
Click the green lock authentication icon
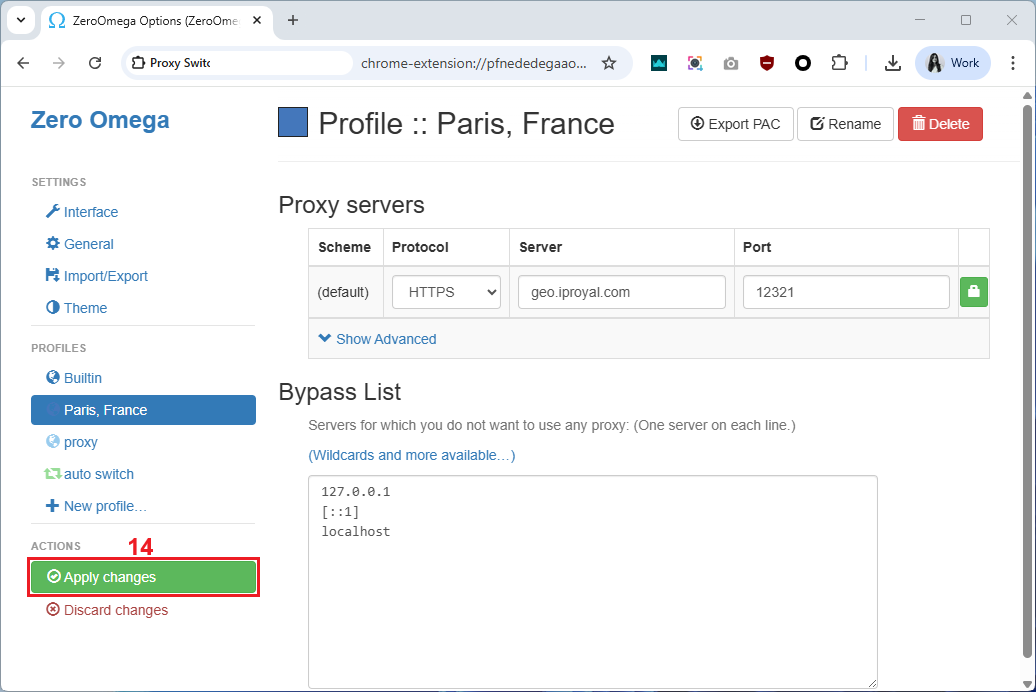click(x=973, y=292)
